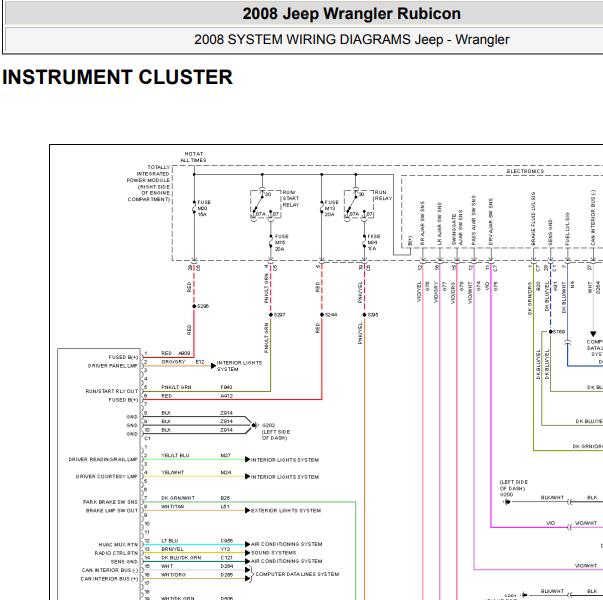Image resolution: width=603 pixels, height=600 pixels.
Task: Select "2008 SYSTEM WIRING DIAGRAMS Jeep - Wrangler" subtitle
Action: [351, 40]
